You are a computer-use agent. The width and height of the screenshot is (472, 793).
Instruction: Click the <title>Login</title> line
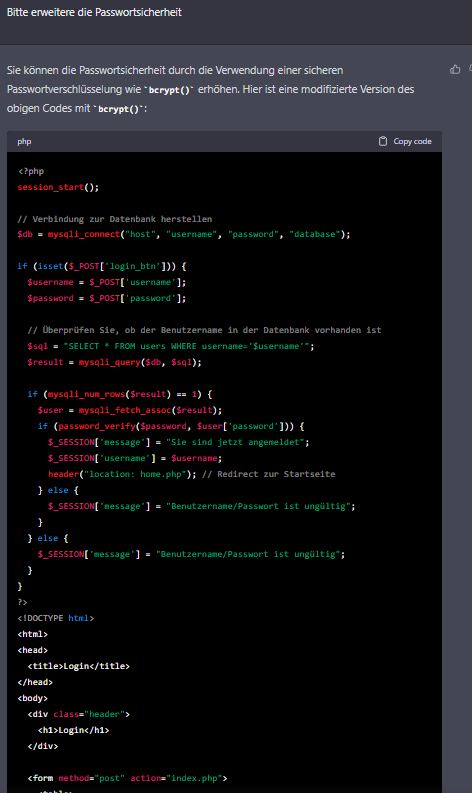click(78, 667)
